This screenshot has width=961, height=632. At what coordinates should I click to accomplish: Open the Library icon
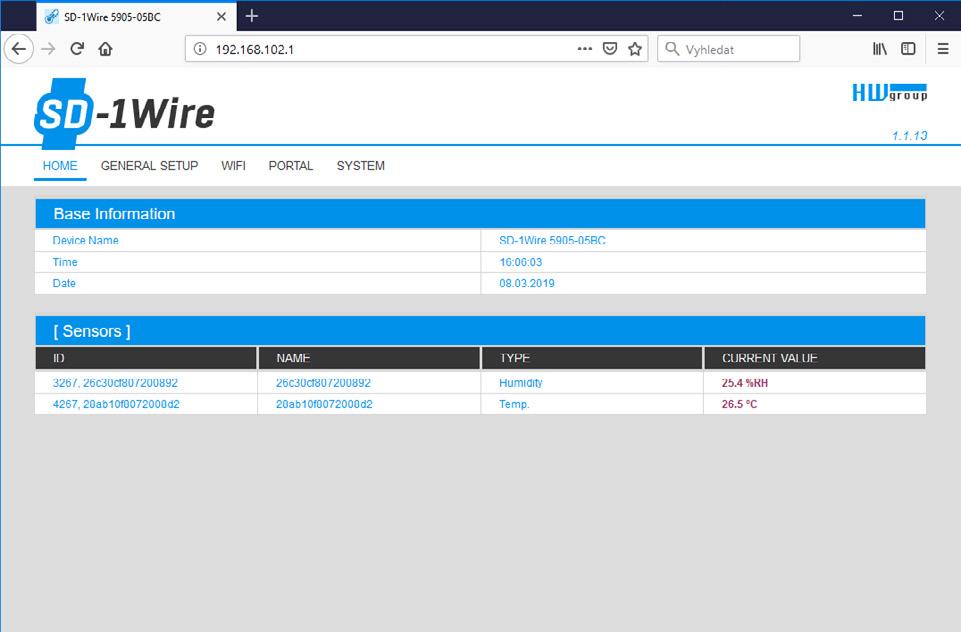pos(879,49)
